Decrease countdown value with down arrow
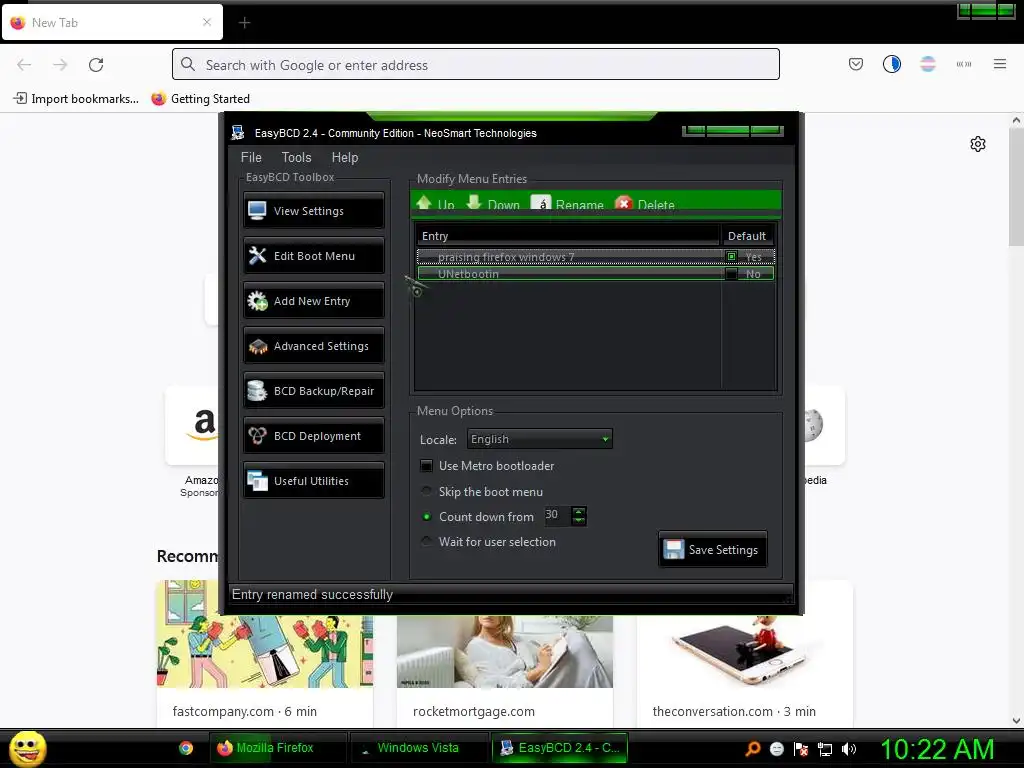The height and width of the screenshot is (768, 1024). [x=579, y=520]
